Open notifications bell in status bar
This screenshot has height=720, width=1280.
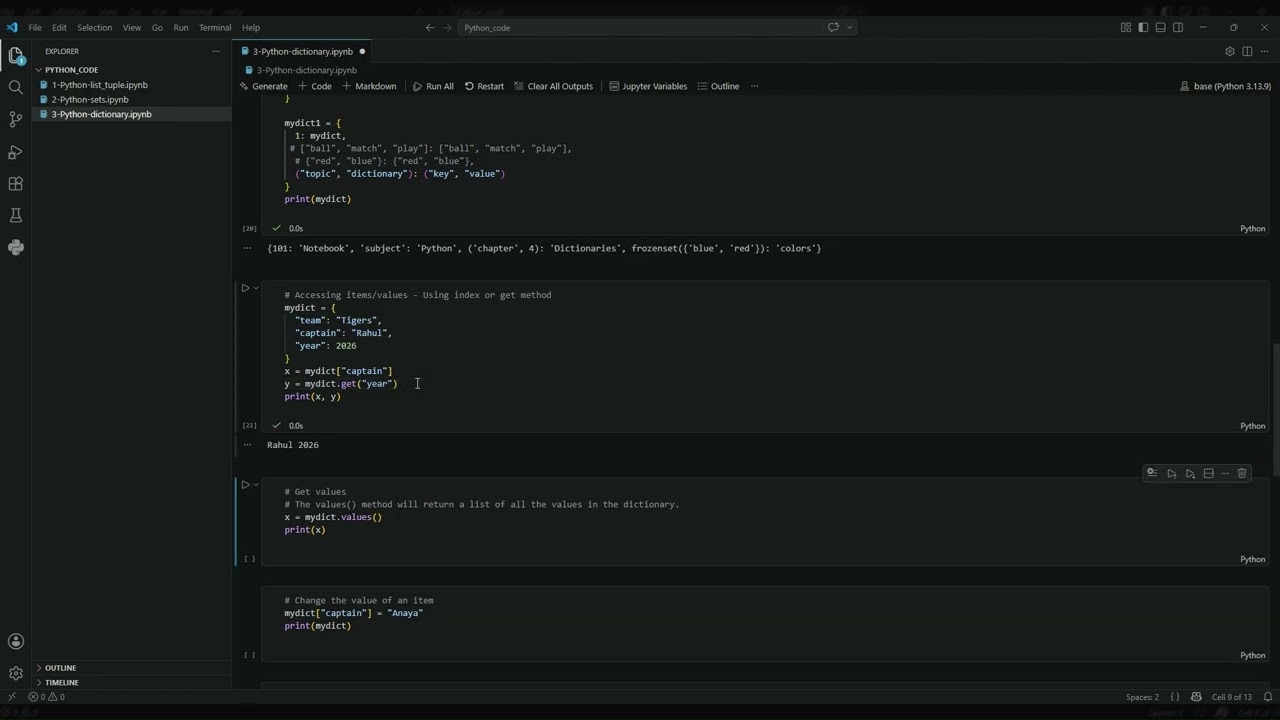[x=1267, y=697]
